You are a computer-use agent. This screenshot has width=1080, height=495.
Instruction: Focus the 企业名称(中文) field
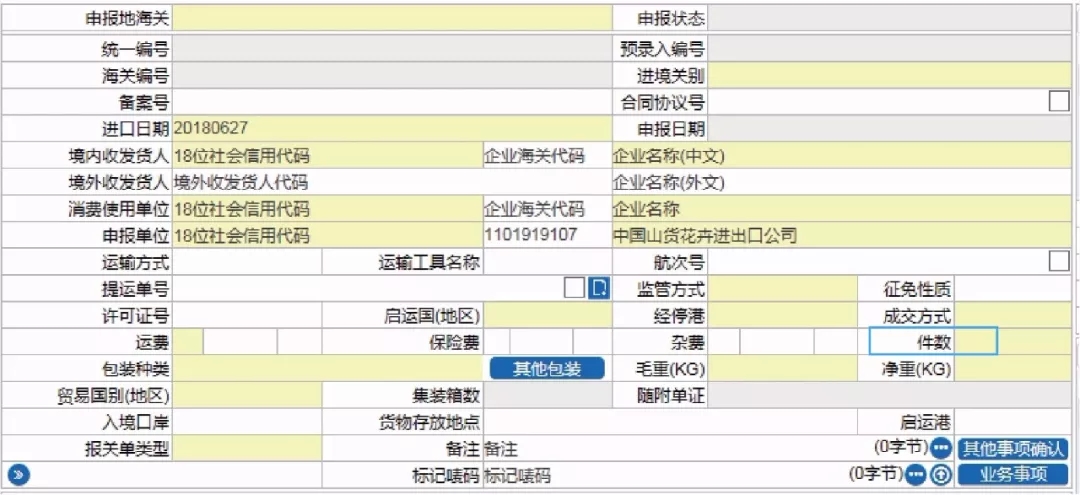842,156
